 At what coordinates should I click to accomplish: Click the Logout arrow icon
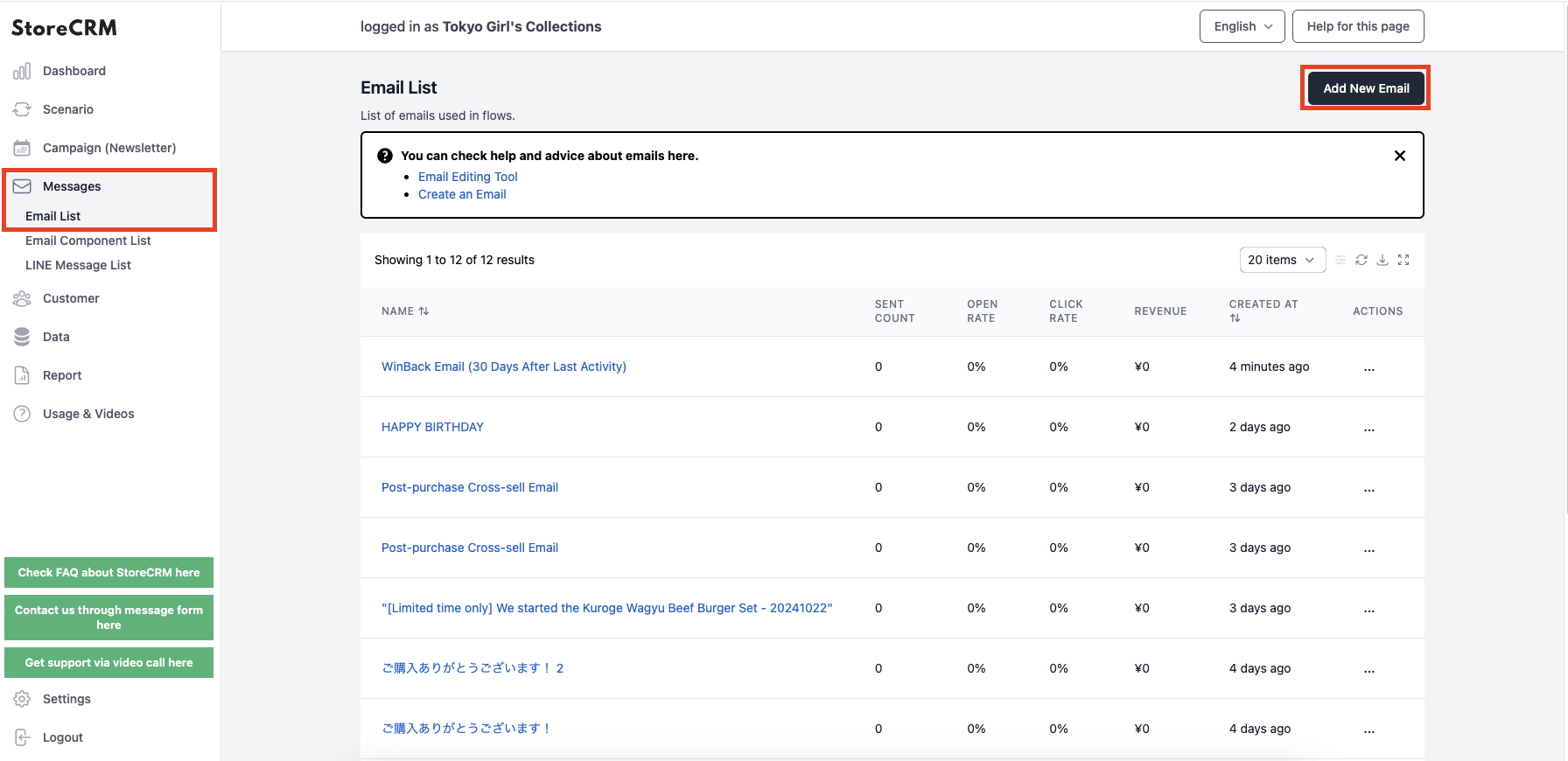click(x=22, y=737)
